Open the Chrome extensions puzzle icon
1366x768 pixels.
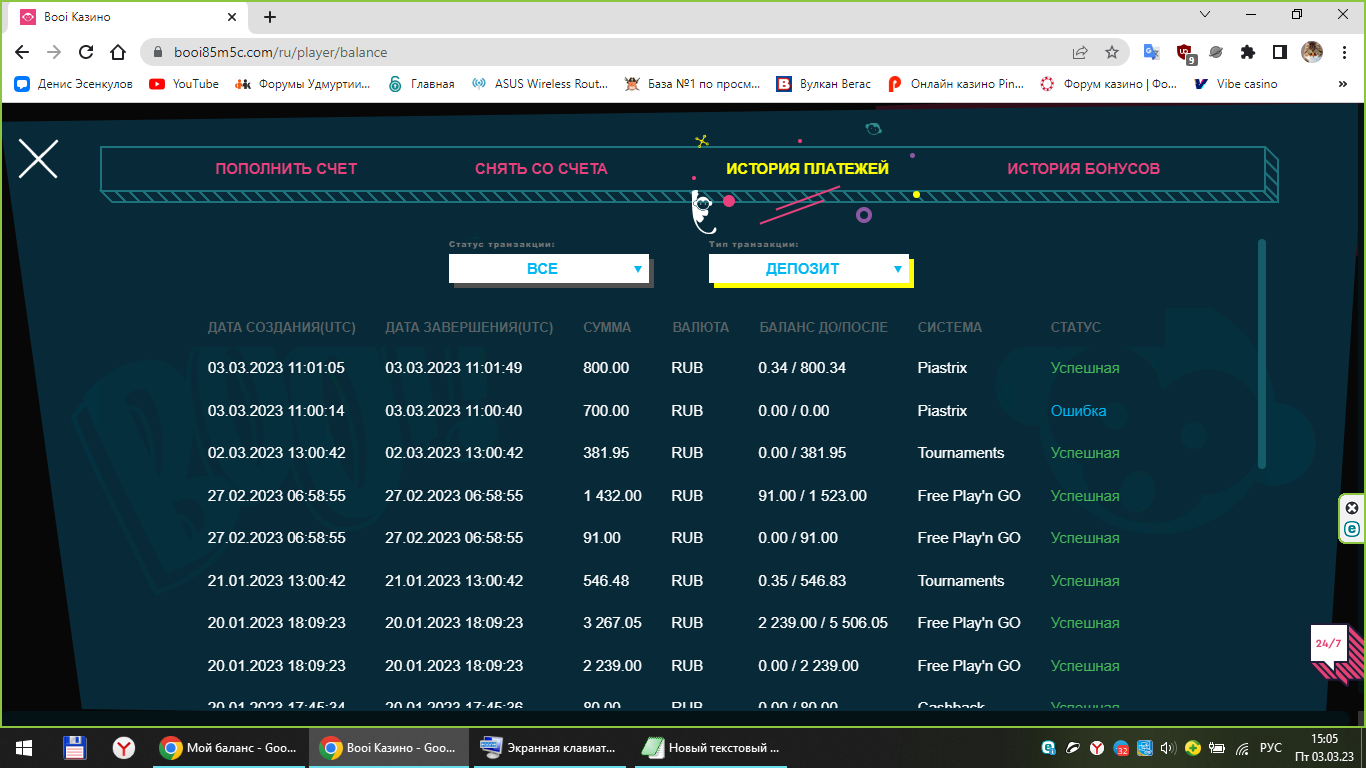pos(1247,52)
